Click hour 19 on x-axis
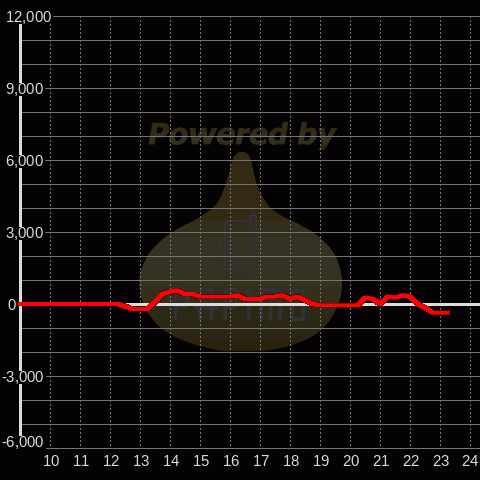 pyautogui.click(x=321, y=461)
